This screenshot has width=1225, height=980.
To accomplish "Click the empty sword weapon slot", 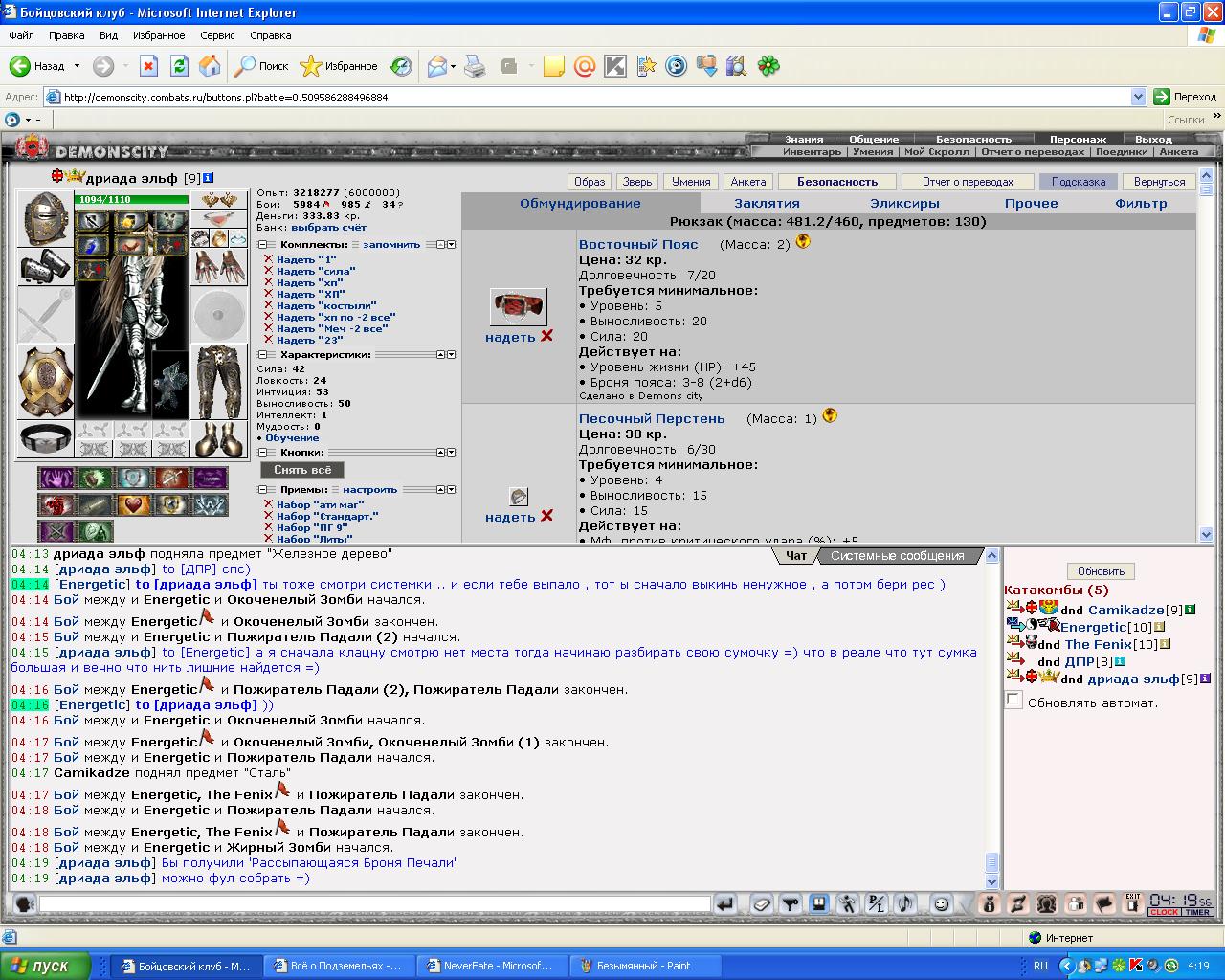I will pyautogui.click(x=45, y=315).
